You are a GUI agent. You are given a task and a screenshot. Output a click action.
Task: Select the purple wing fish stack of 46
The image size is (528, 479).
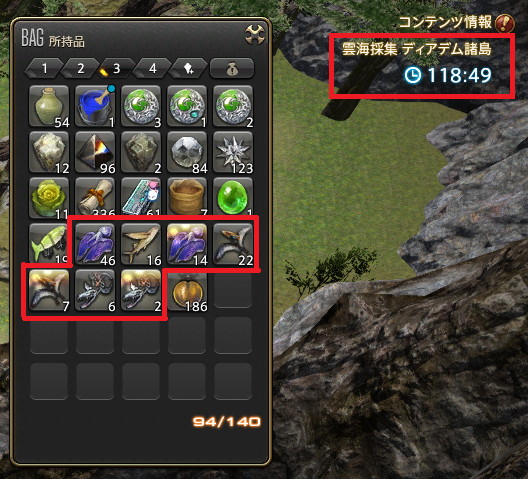click(x=95, y=244)
